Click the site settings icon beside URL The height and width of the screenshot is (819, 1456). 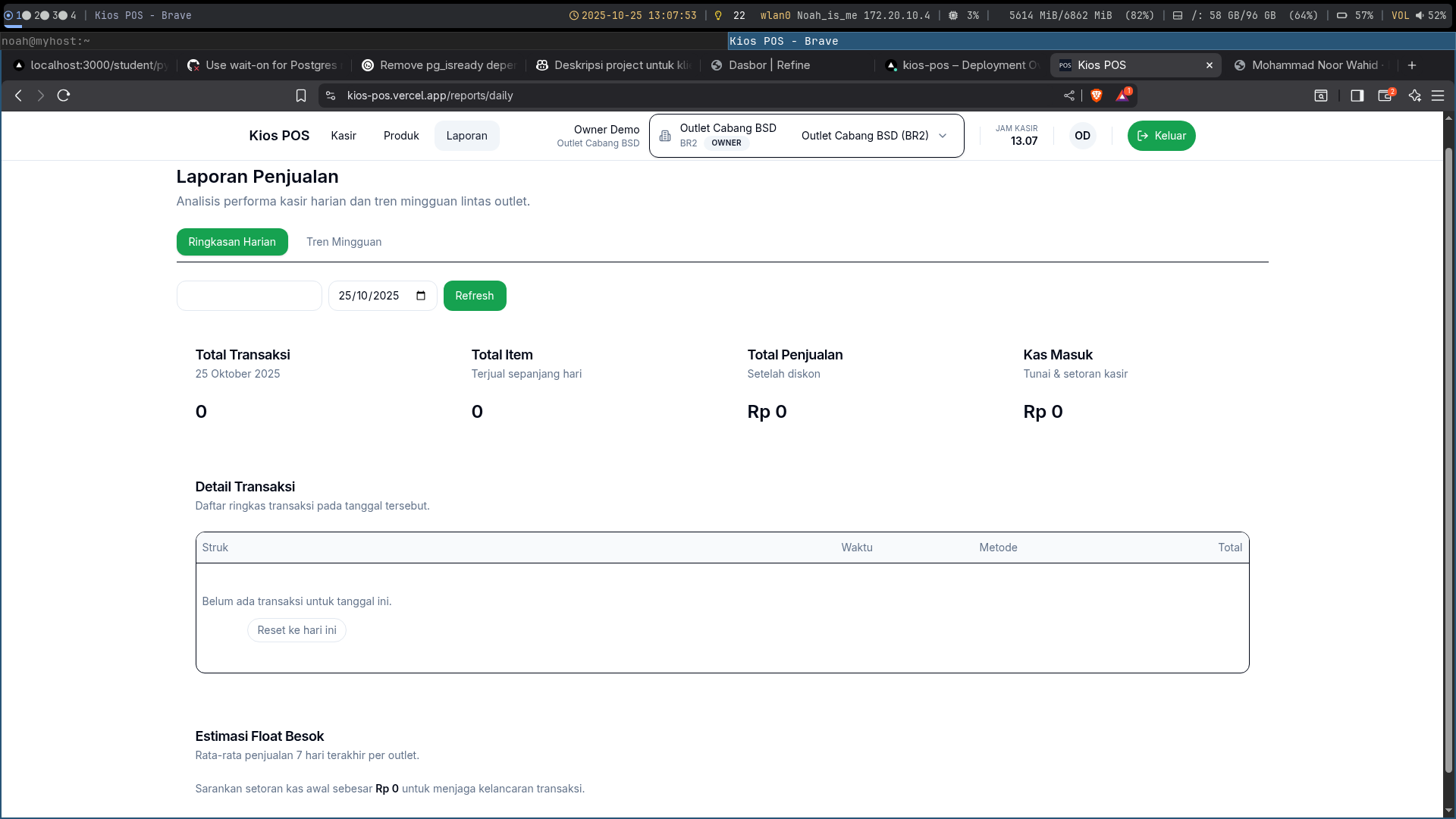point(331,96)
